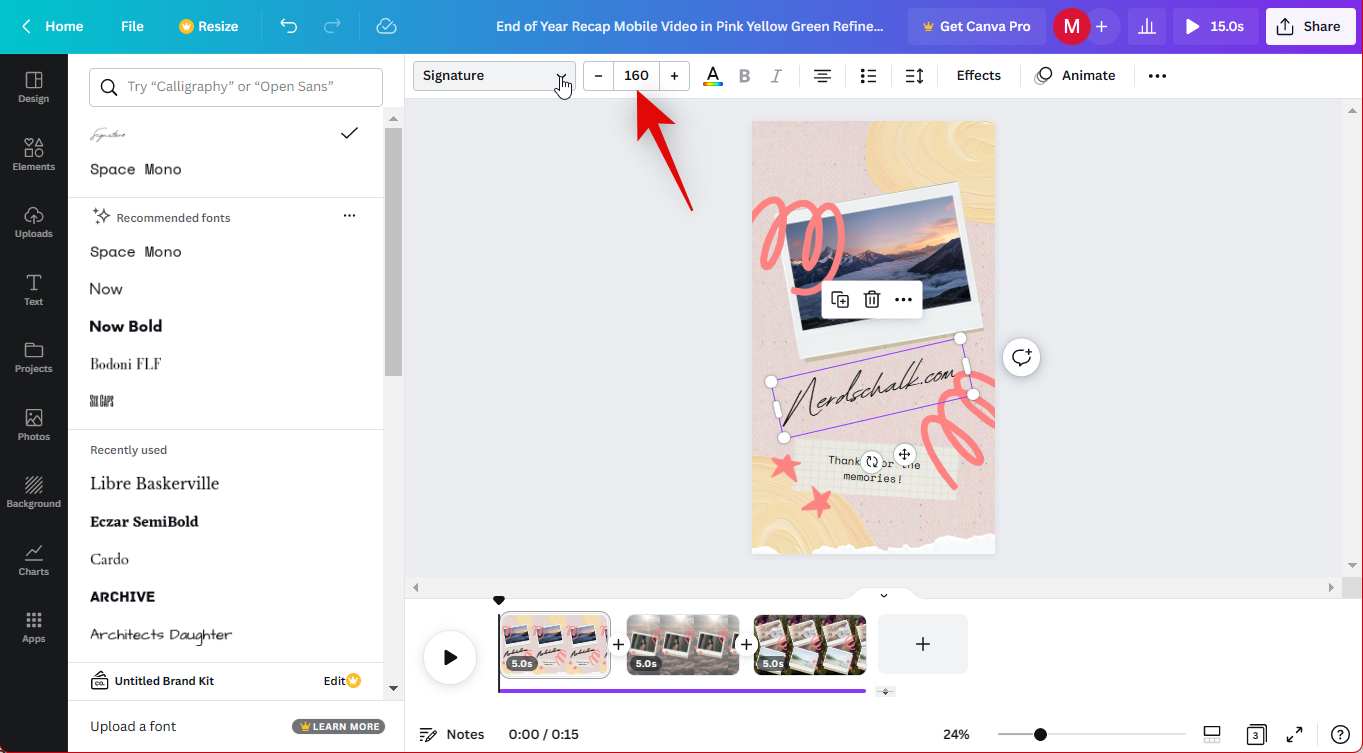Image resolution: width=1363 pixels, height=753 pixels.
Task: Open the Apps panel
Action: pos(33,627)
